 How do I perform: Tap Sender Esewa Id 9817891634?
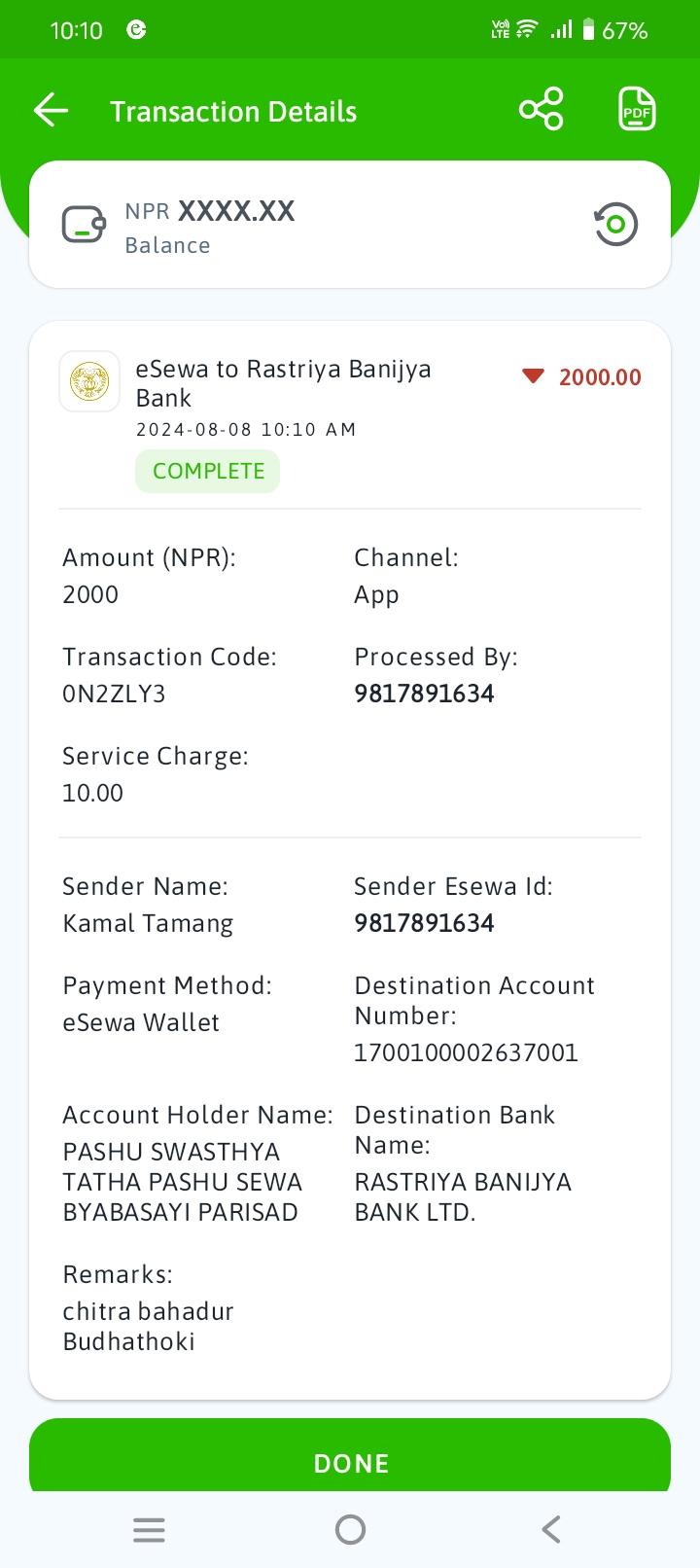coord(424,923)
